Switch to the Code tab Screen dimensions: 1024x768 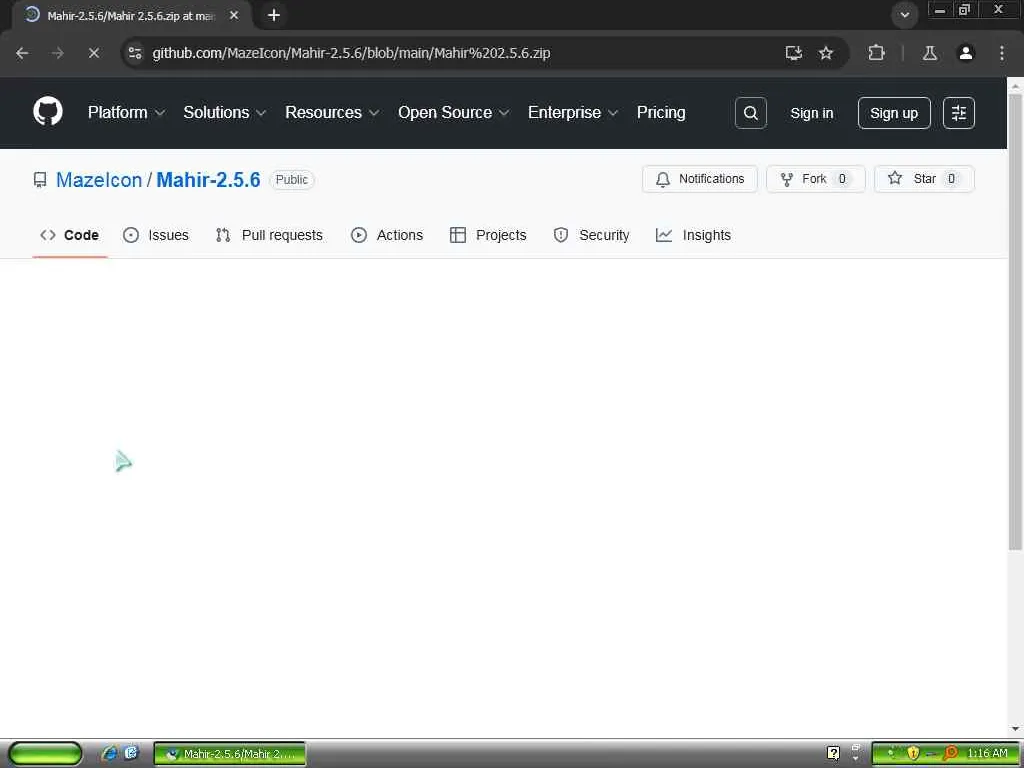pos(70,235)
